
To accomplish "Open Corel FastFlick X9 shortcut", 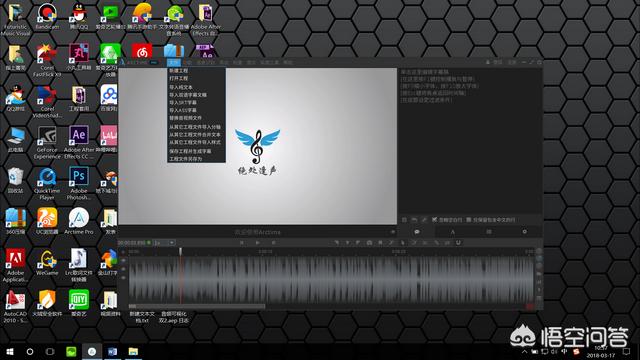I will tap(47, 60).
